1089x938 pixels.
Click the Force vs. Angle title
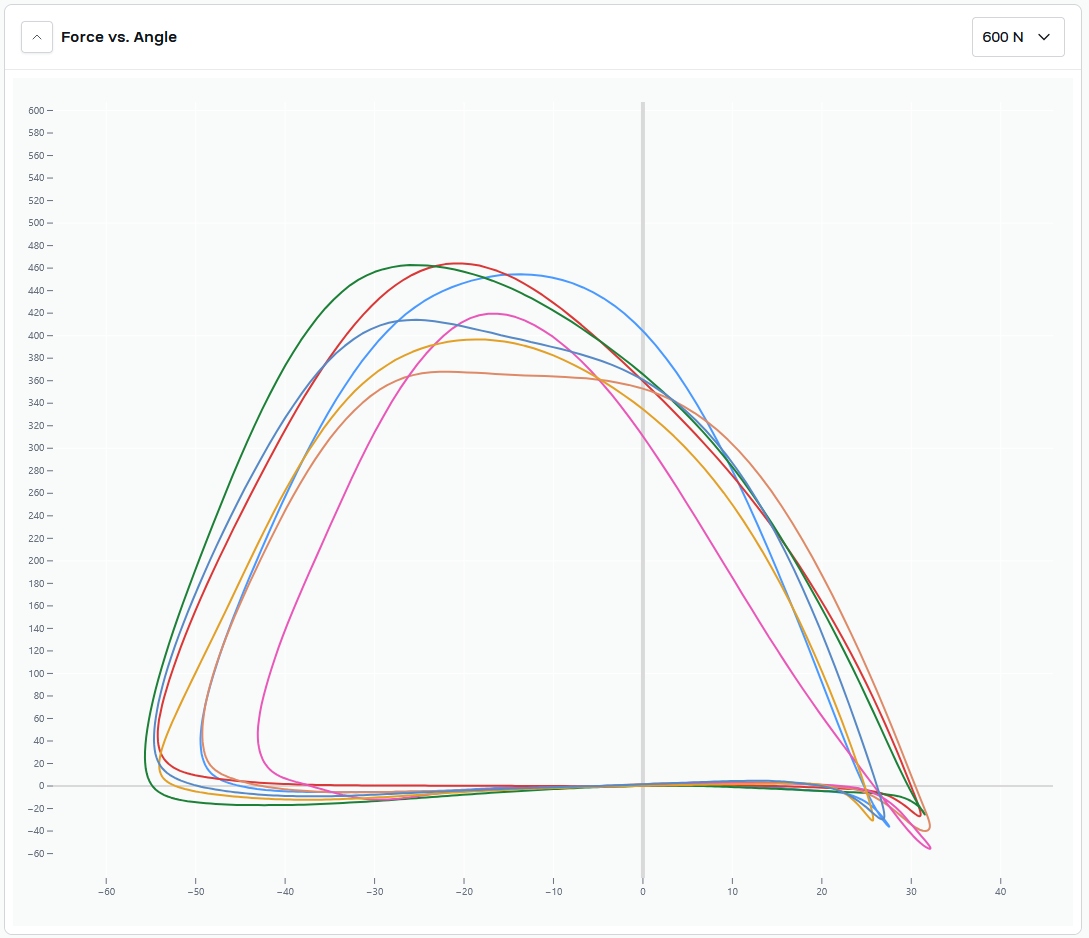119,37
